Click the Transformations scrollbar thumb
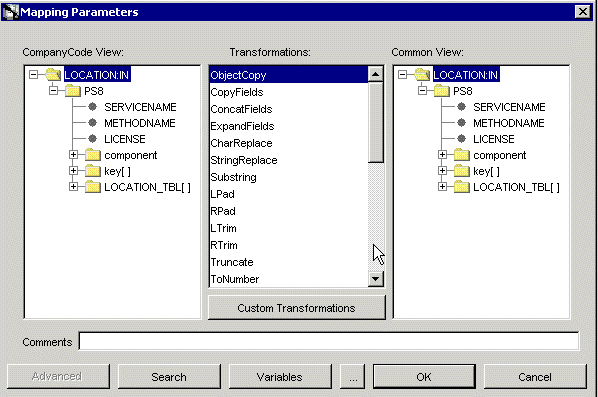Image resolution: width=598 pixels, height=397 pixels. pyautogui.click(x=376, y=122)
